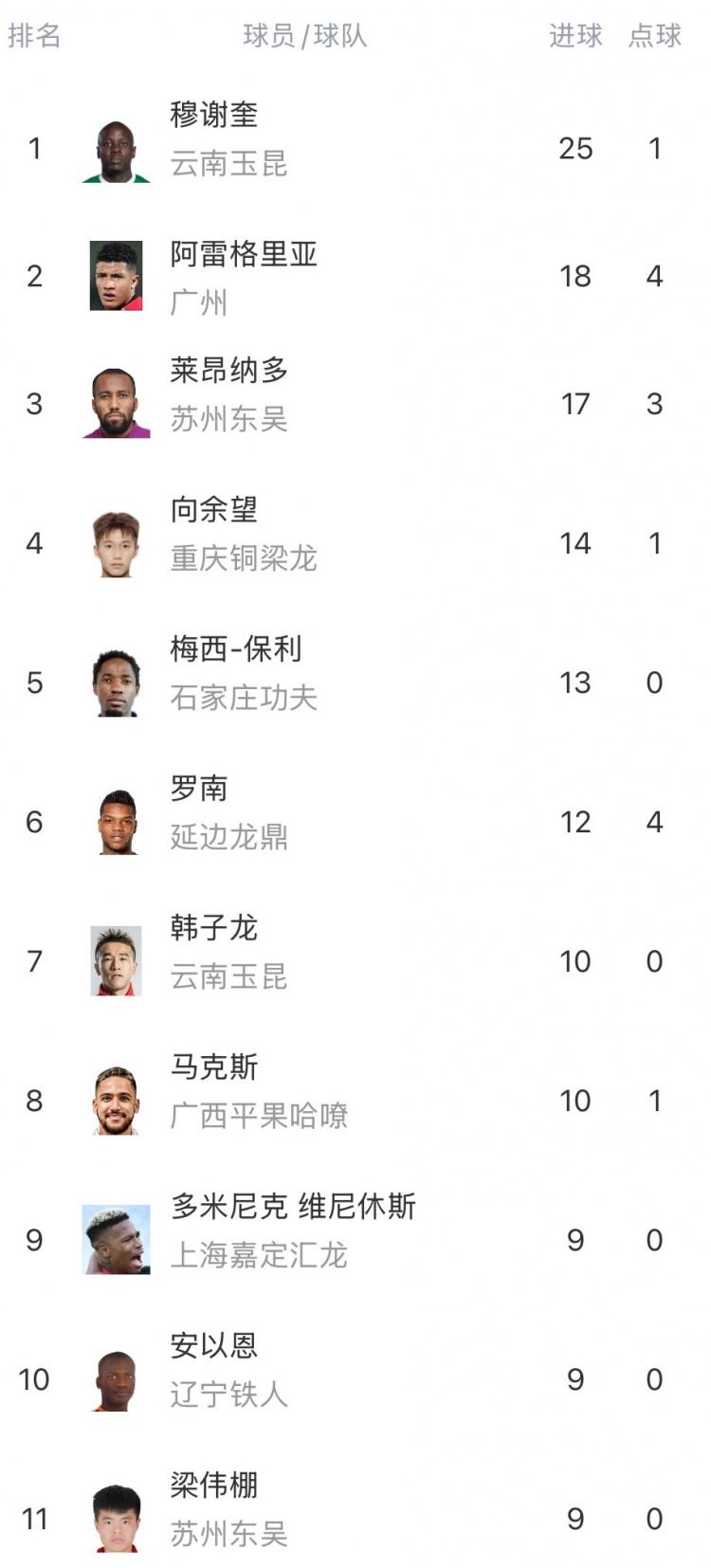Tap the photo next to 韩子龙
Viewport: 711px width, 1568px height.
pos(116,961)
